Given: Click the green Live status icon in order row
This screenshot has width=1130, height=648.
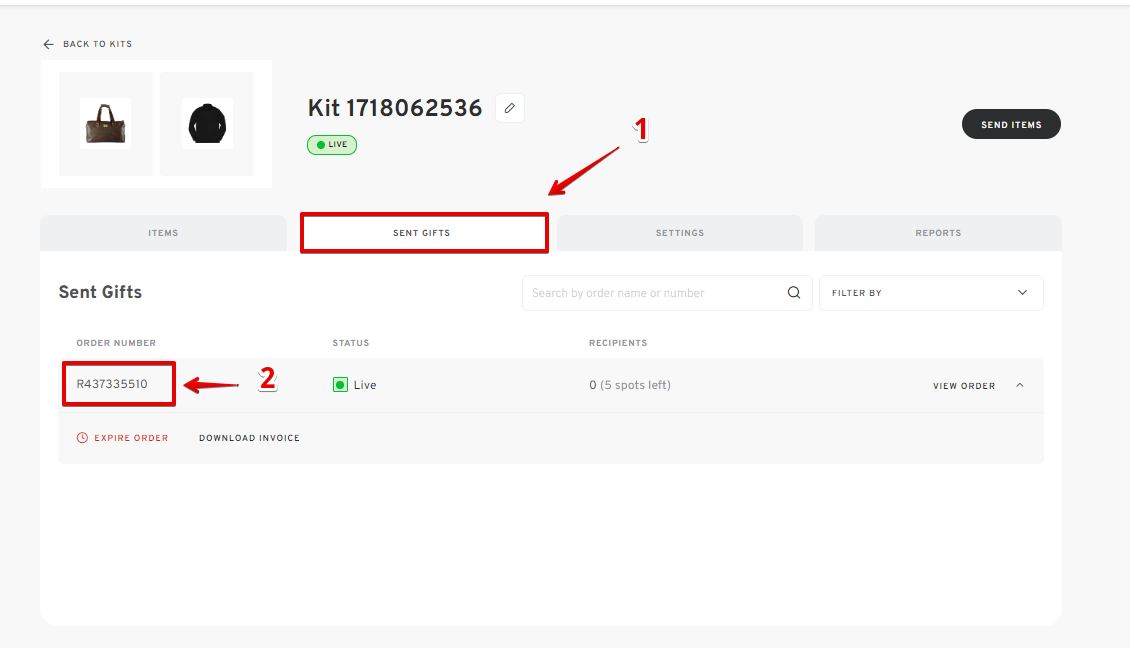Looking at the screenshot, I should pyautogui.click(x=340, y=385).
